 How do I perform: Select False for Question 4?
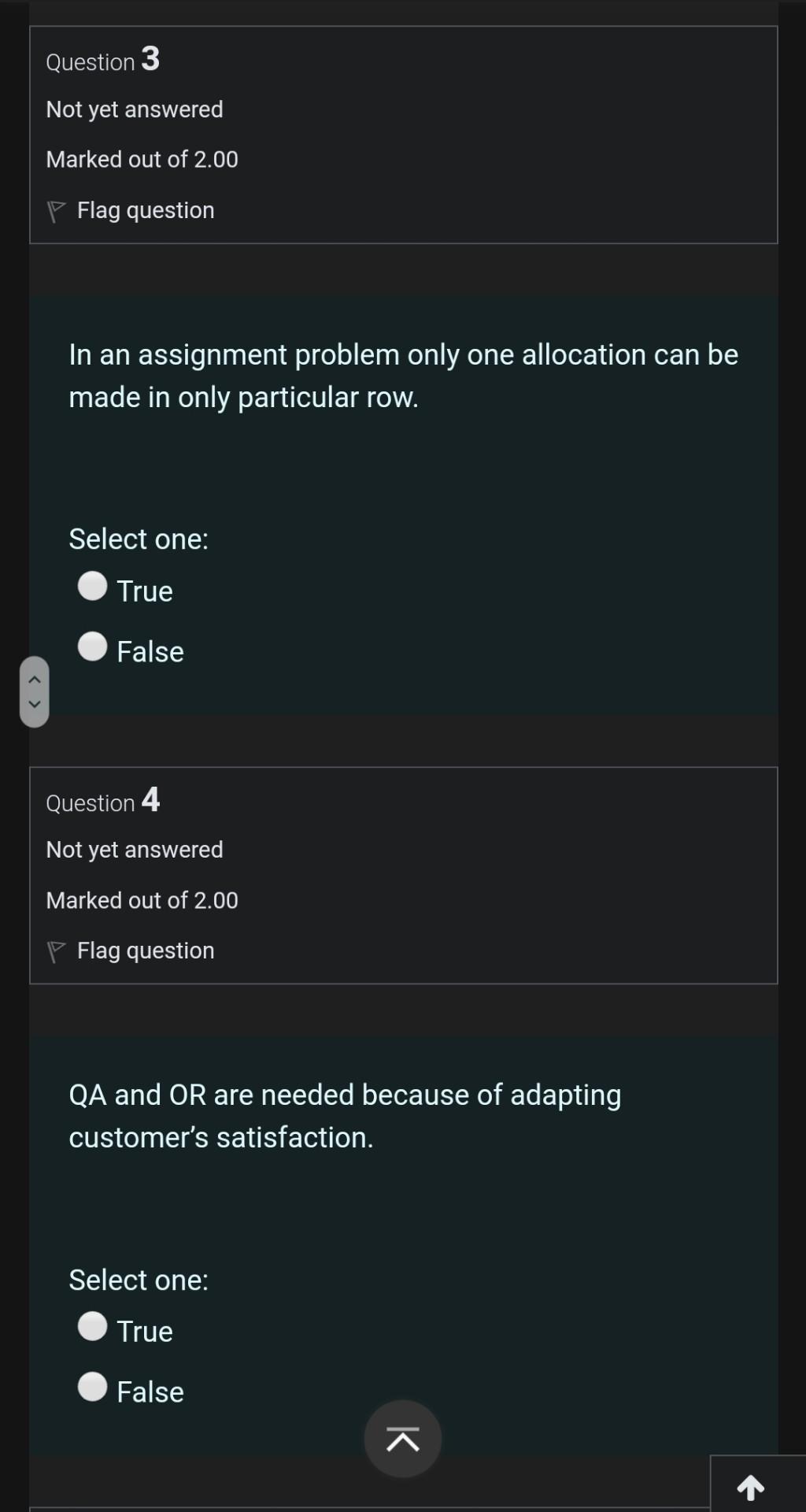92,1387
